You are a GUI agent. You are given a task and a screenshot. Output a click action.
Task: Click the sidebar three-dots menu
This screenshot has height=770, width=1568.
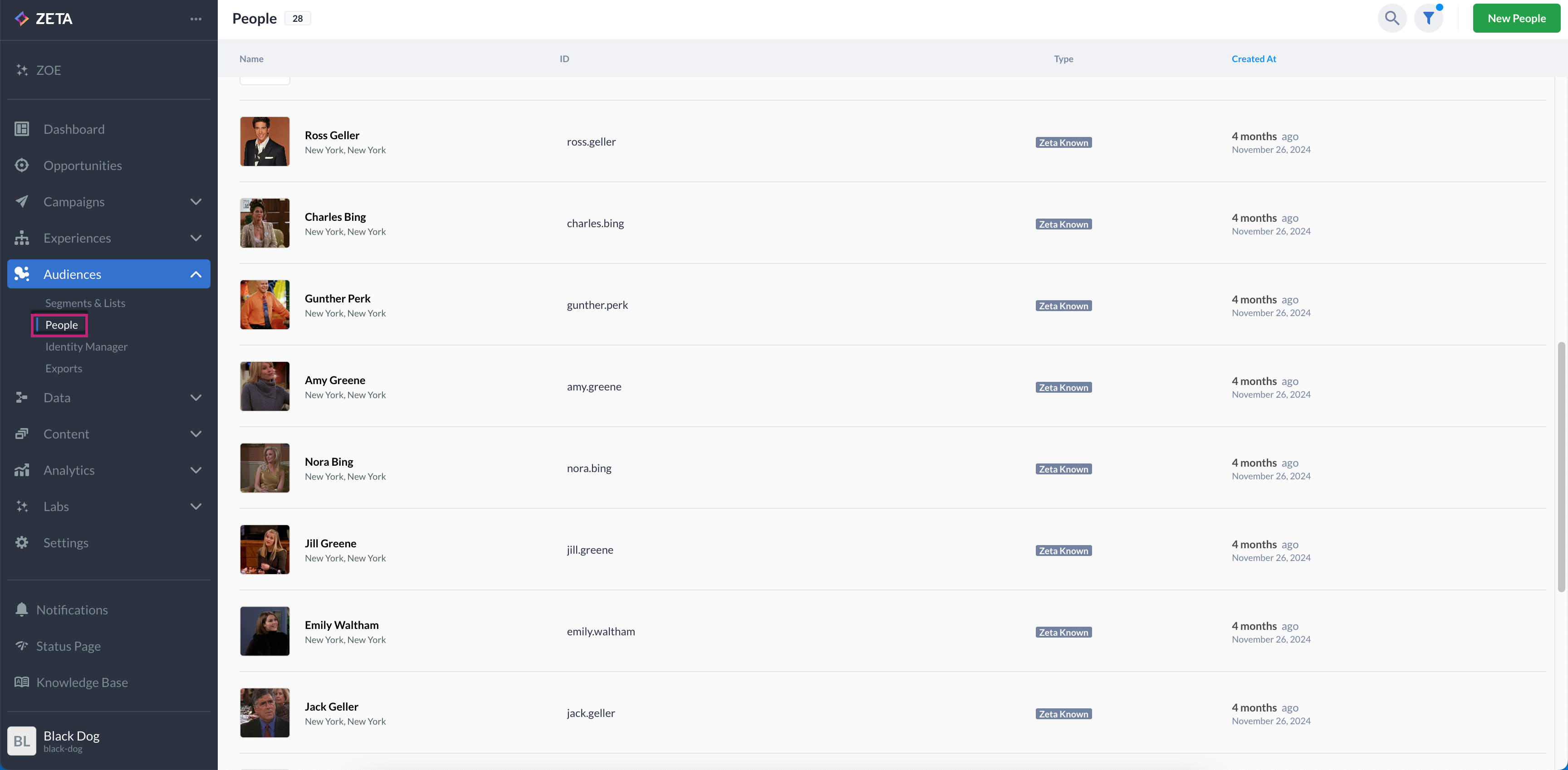[196, 19]
